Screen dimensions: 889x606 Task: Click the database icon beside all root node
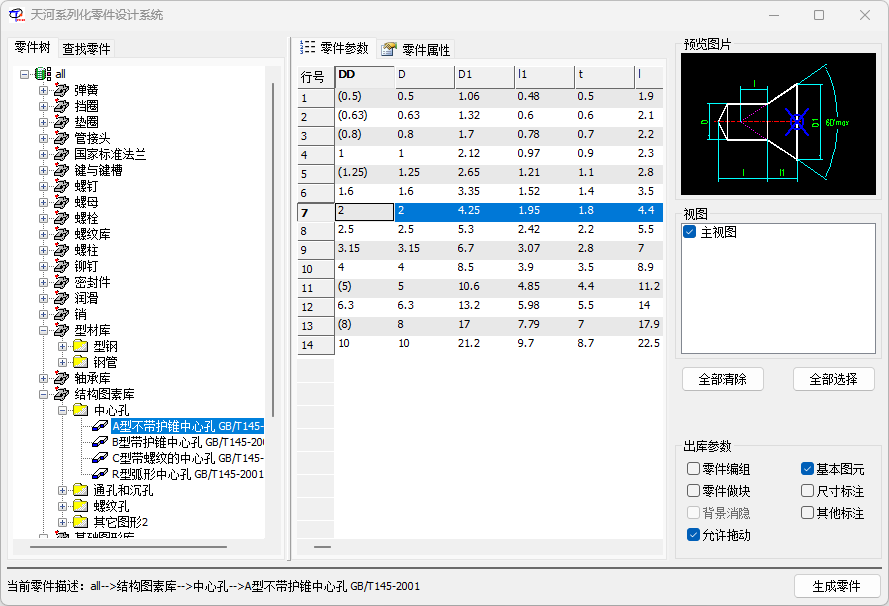(x=43, y=74)
